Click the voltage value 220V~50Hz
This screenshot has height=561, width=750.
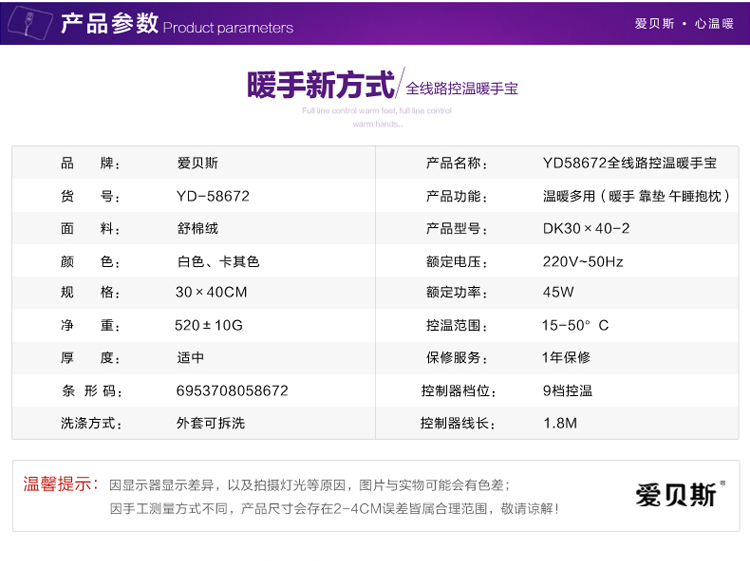[x=583, y=262]
